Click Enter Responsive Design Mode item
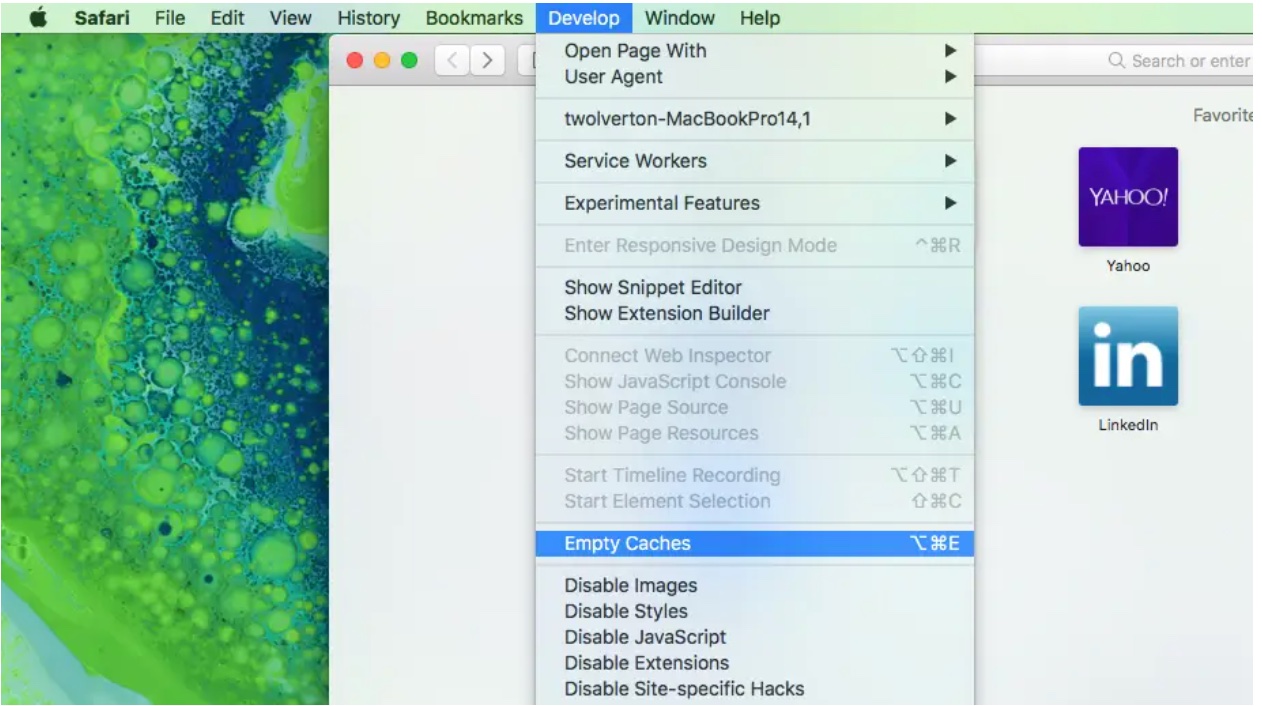 click(754, 245)
